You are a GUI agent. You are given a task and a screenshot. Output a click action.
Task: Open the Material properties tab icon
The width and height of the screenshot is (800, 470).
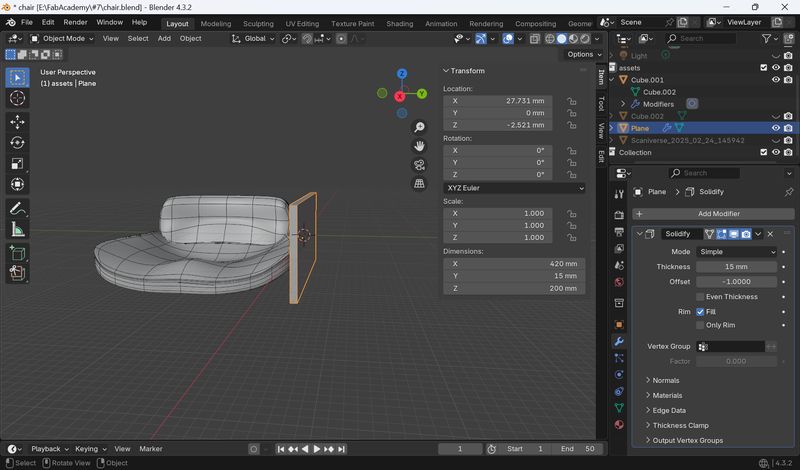(x=619, y=425)
